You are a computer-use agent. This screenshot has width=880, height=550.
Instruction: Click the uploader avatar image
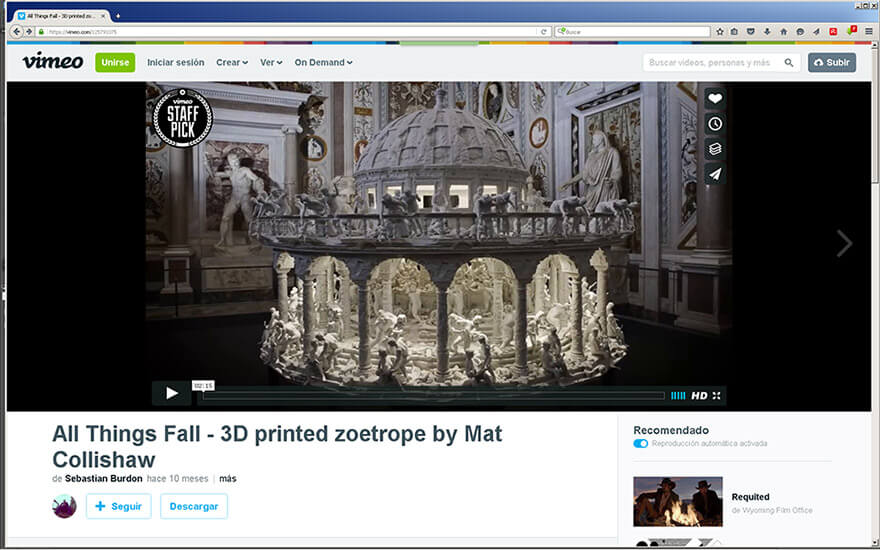click(x=65, y=506)
